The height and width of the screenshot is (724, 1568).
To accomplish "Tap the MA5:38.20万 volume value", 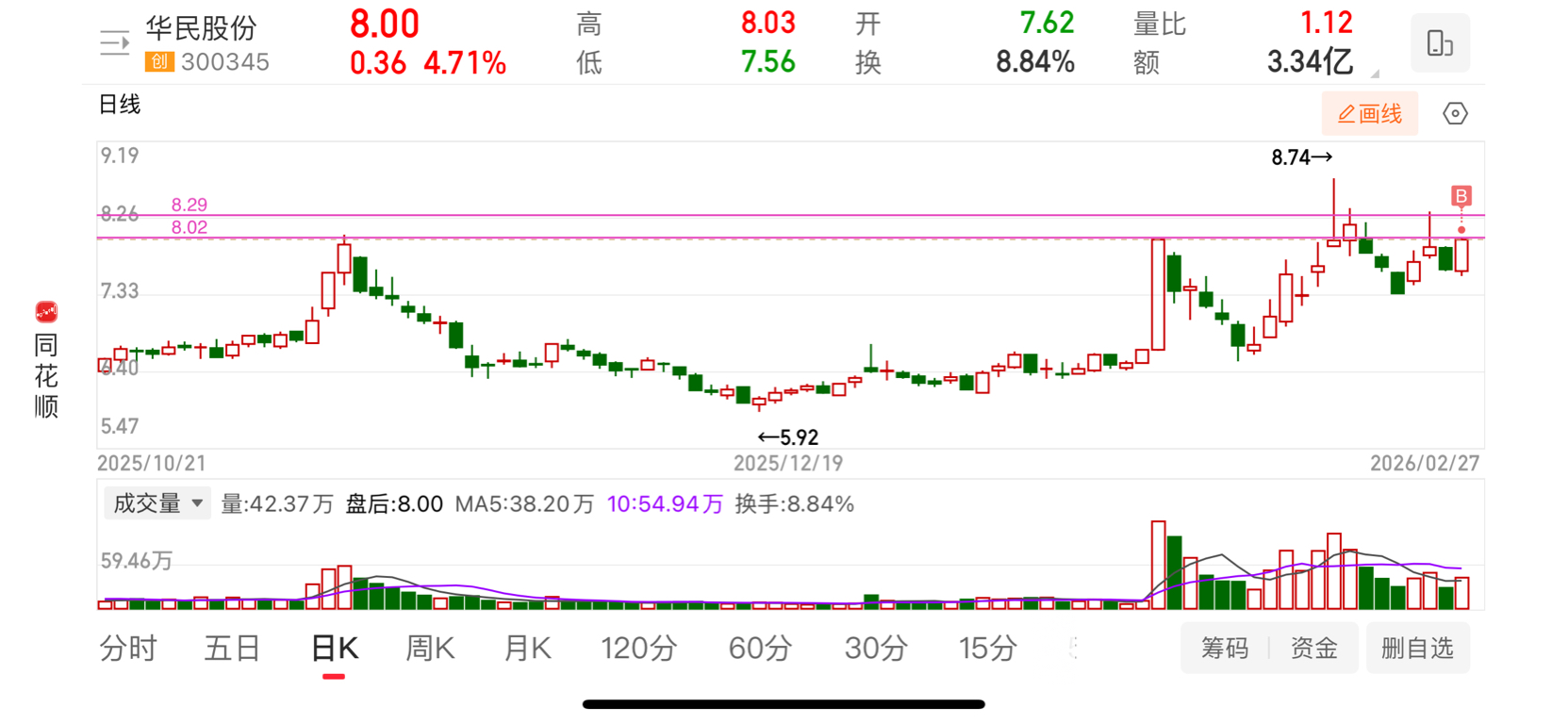I will click(524, 504).
